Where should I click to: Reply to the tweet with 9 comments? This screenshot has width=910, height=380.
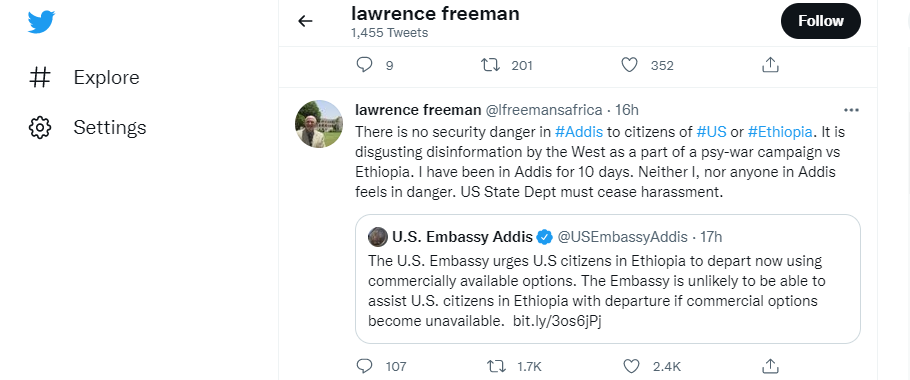pyautogui.click(x=364, y=65)
